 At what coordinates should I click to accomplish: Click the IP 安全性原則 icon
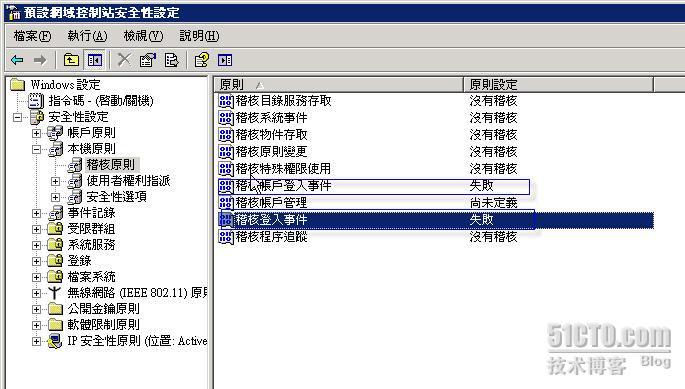click(55, 340)
